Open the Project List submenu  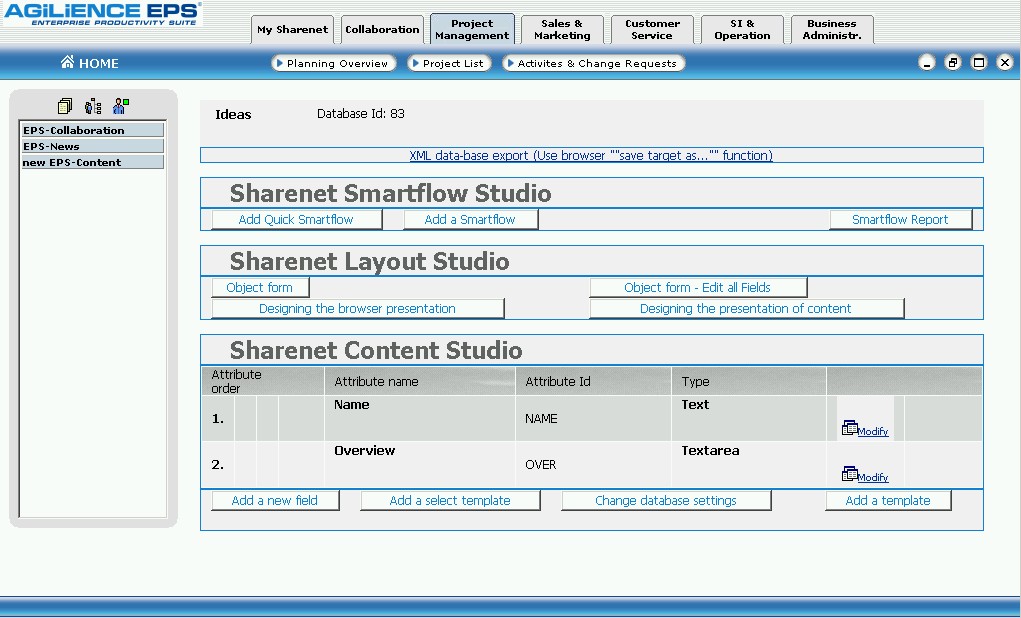[446, 63]
